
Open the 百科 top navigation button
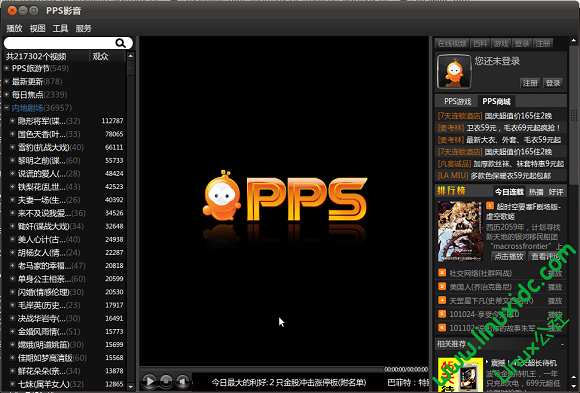480,44
